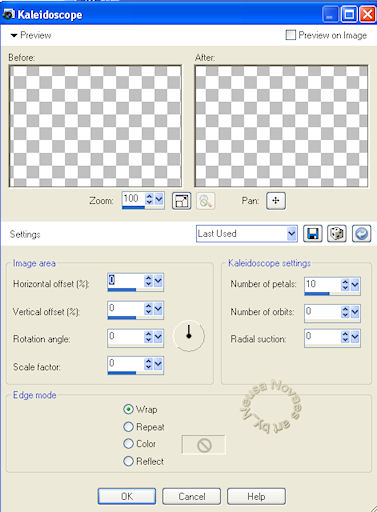Cancel the Kaleidoscope dialog
Viewport: 377px width, 512px height.
click(x=192, y=496)
